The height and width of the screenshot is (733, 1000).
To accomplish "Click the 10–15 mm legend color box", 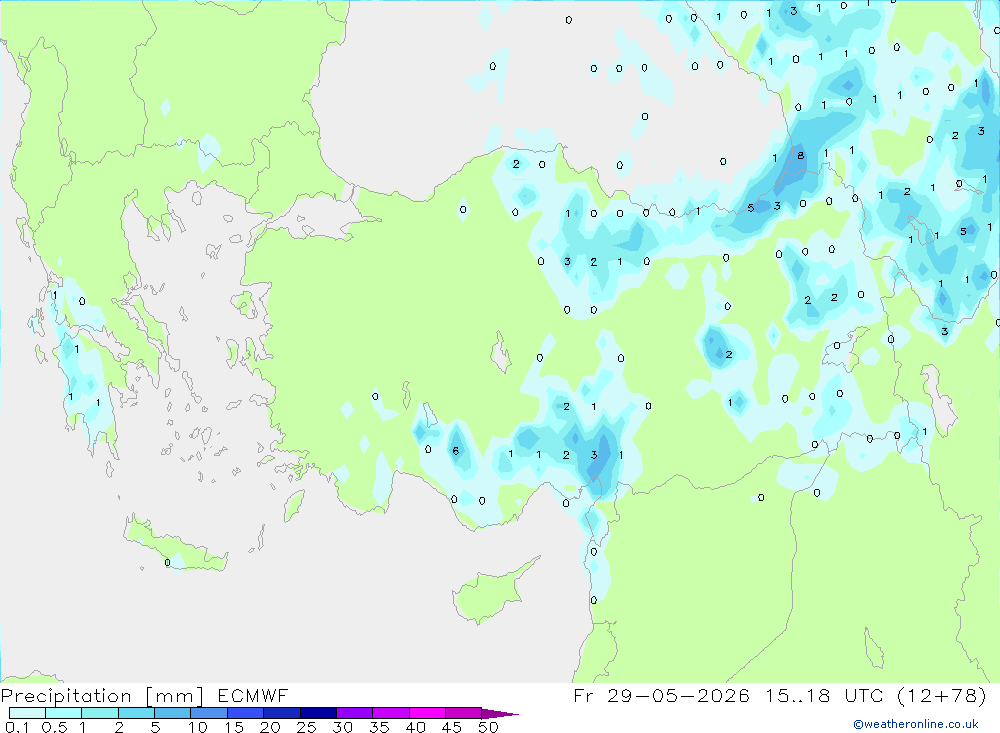I will [209, 713].
